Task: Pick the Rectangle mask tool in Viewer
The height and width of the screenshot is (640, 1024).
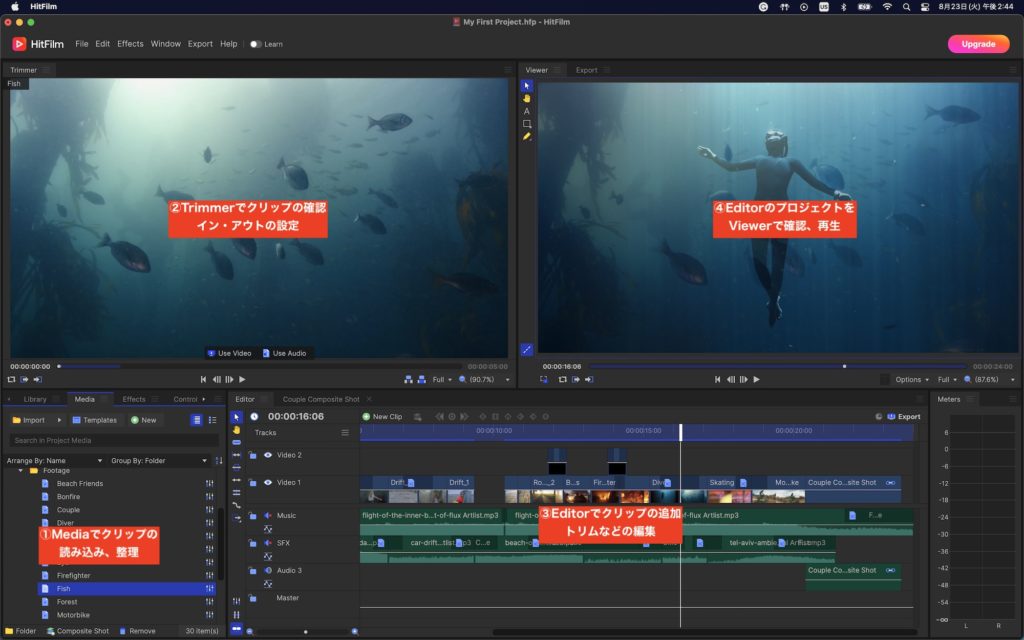Action: point(527,124)
